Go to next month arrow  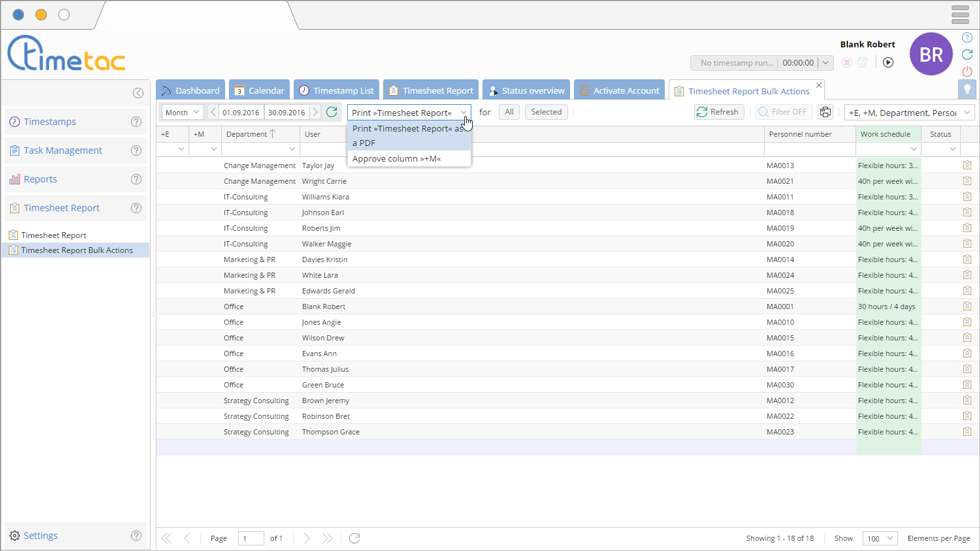315,112
